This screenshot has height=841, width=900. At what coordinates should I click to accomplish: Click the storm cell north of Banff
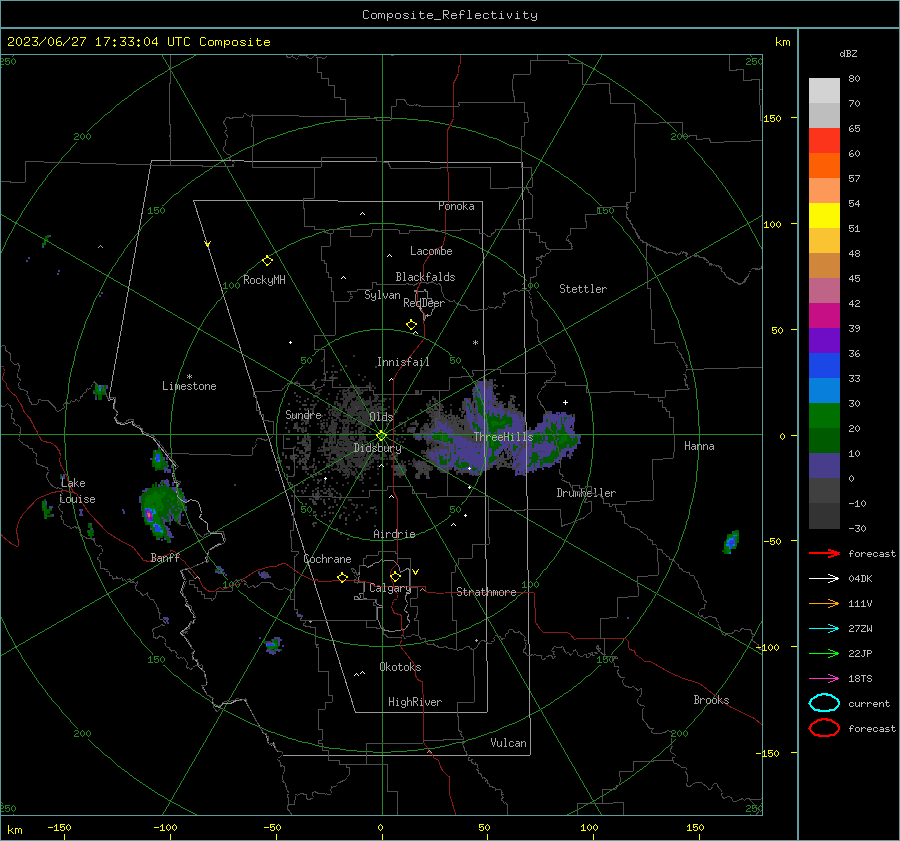coord(162,510)
